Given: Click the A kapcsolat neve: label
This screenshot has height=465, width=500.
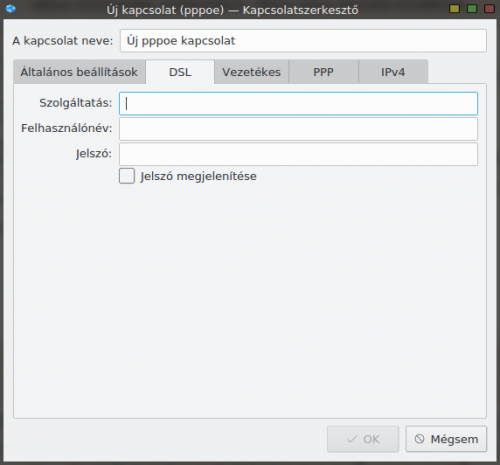Looking at the screenshot, I should [63, 41].
